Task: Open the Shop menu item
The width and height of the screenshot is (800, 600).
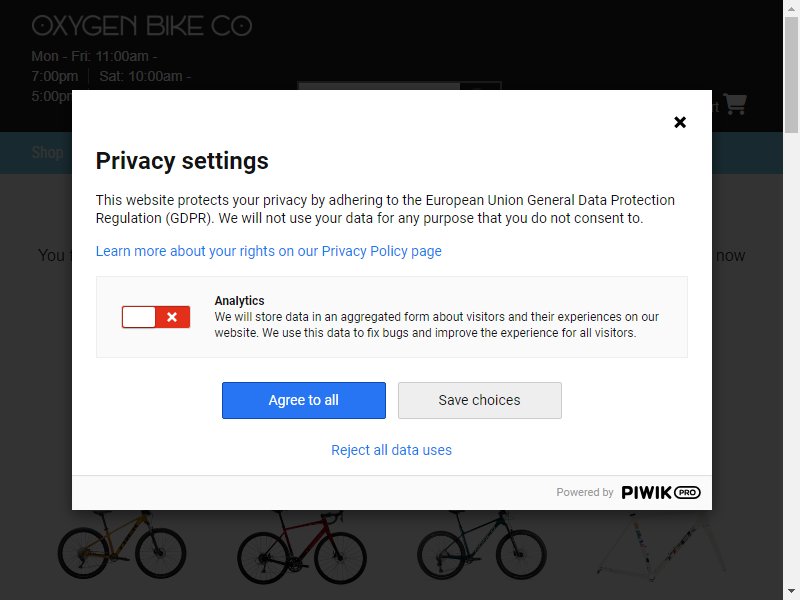Action: point(47,152)
